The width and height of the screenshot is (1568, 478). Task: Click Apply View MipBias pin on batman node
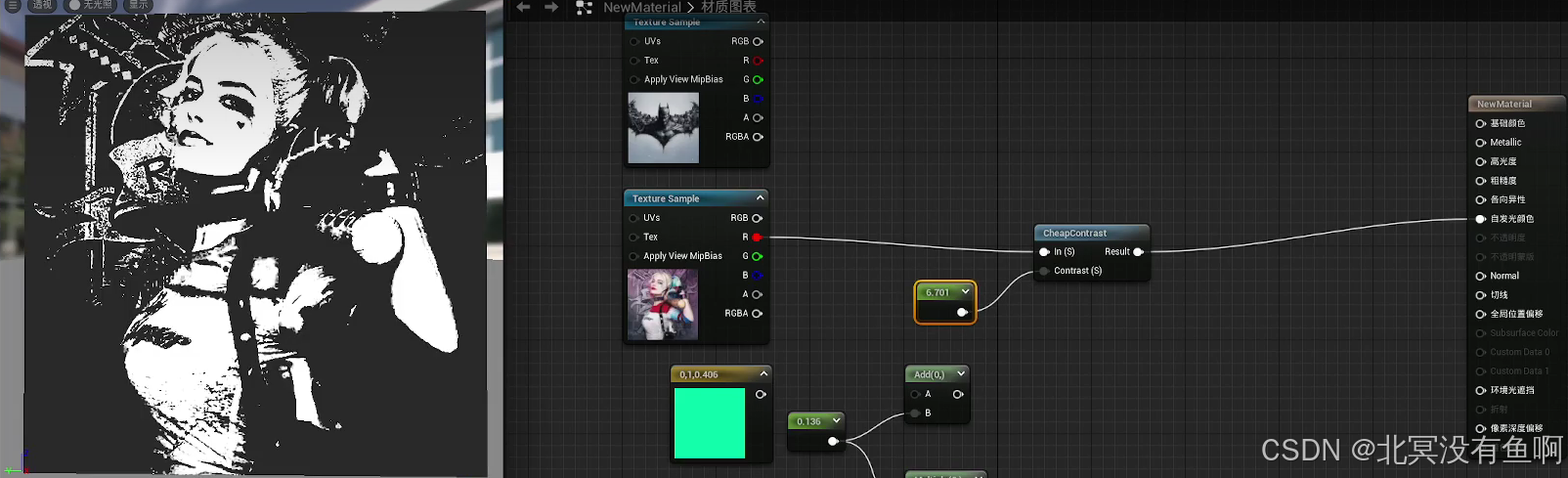(634, 80)
